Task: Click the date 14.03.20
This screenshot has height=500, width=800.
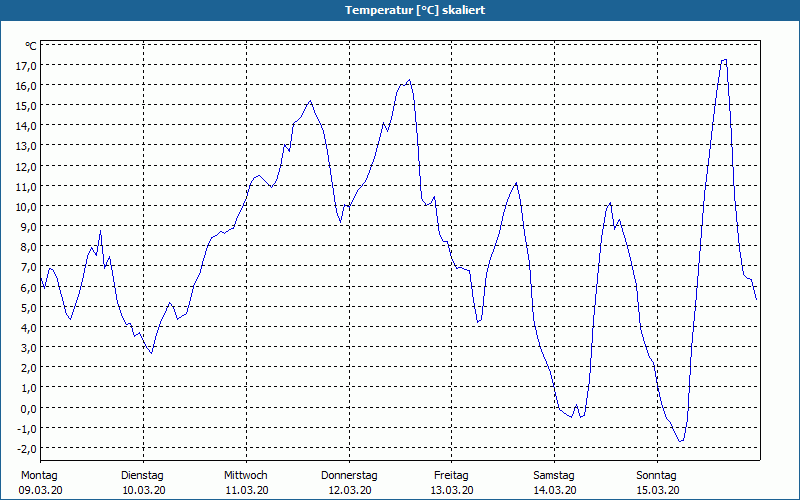Action: tap(555, 490)
